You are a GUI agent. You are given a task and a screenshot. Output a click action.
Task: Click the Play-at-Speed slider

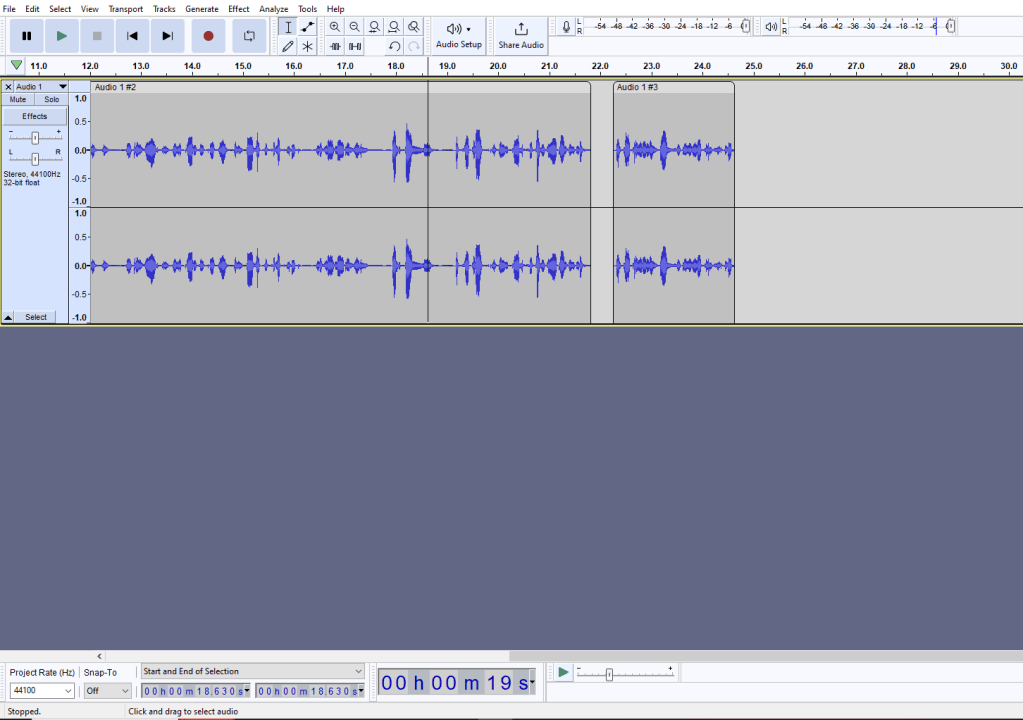[609, 675]
